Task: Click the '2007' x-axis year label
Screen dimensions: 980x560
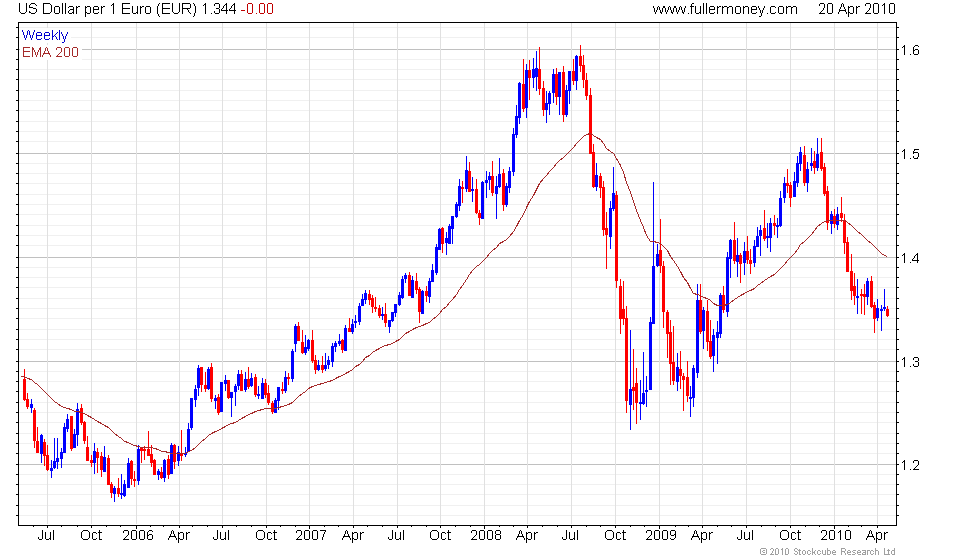Action: (311, 536)
